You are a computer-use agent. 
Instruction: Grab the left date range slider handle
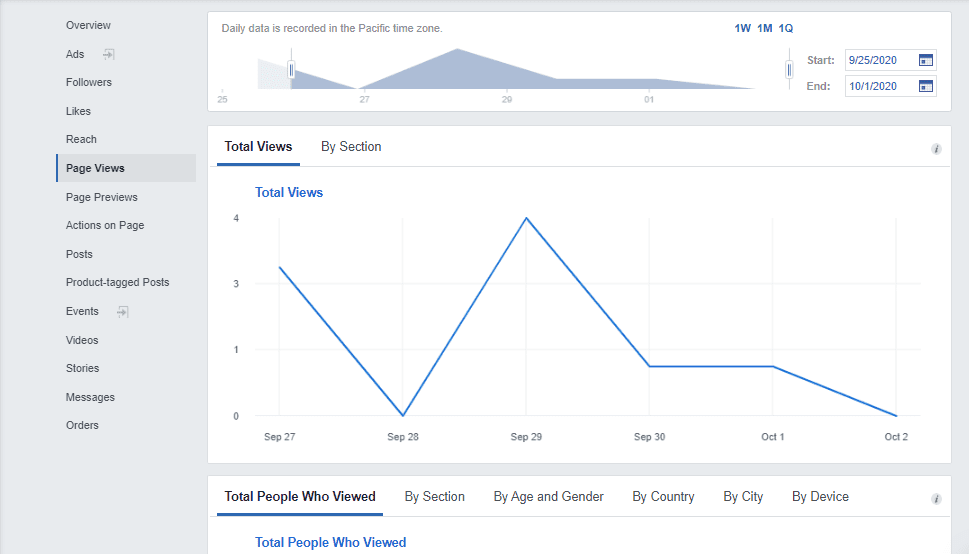click(x=291, y=69)
